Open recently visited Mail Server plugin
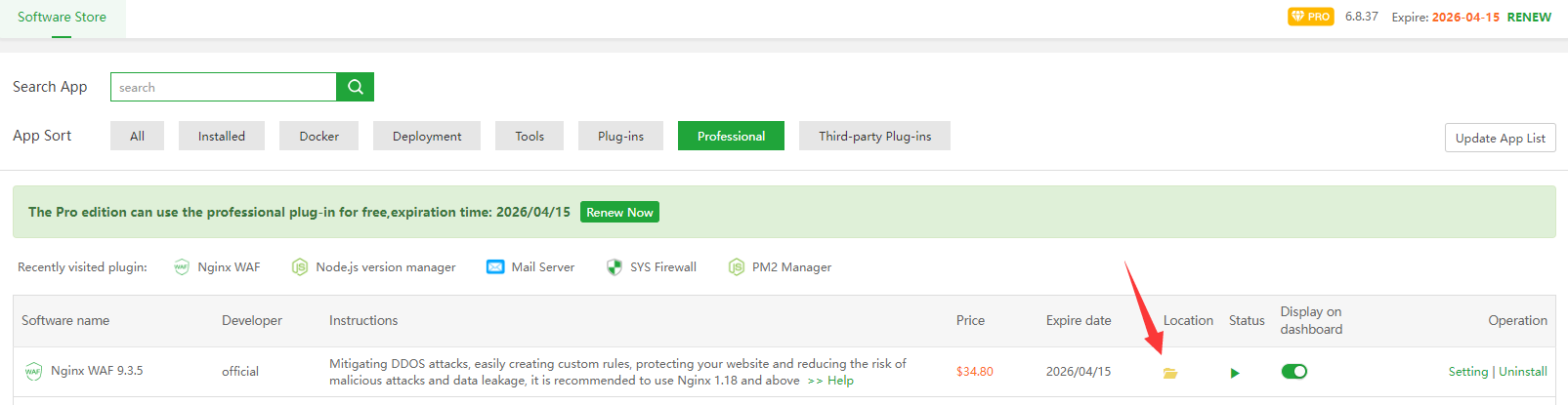 (542, 267)
